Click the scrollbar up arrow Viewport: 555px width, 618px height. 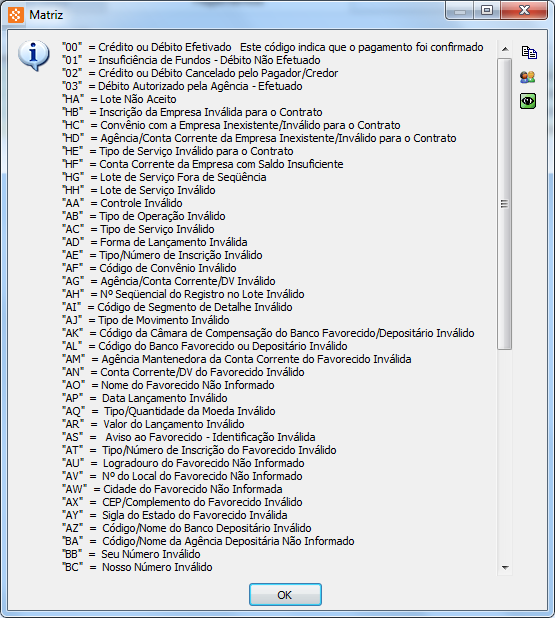(505, 49)
